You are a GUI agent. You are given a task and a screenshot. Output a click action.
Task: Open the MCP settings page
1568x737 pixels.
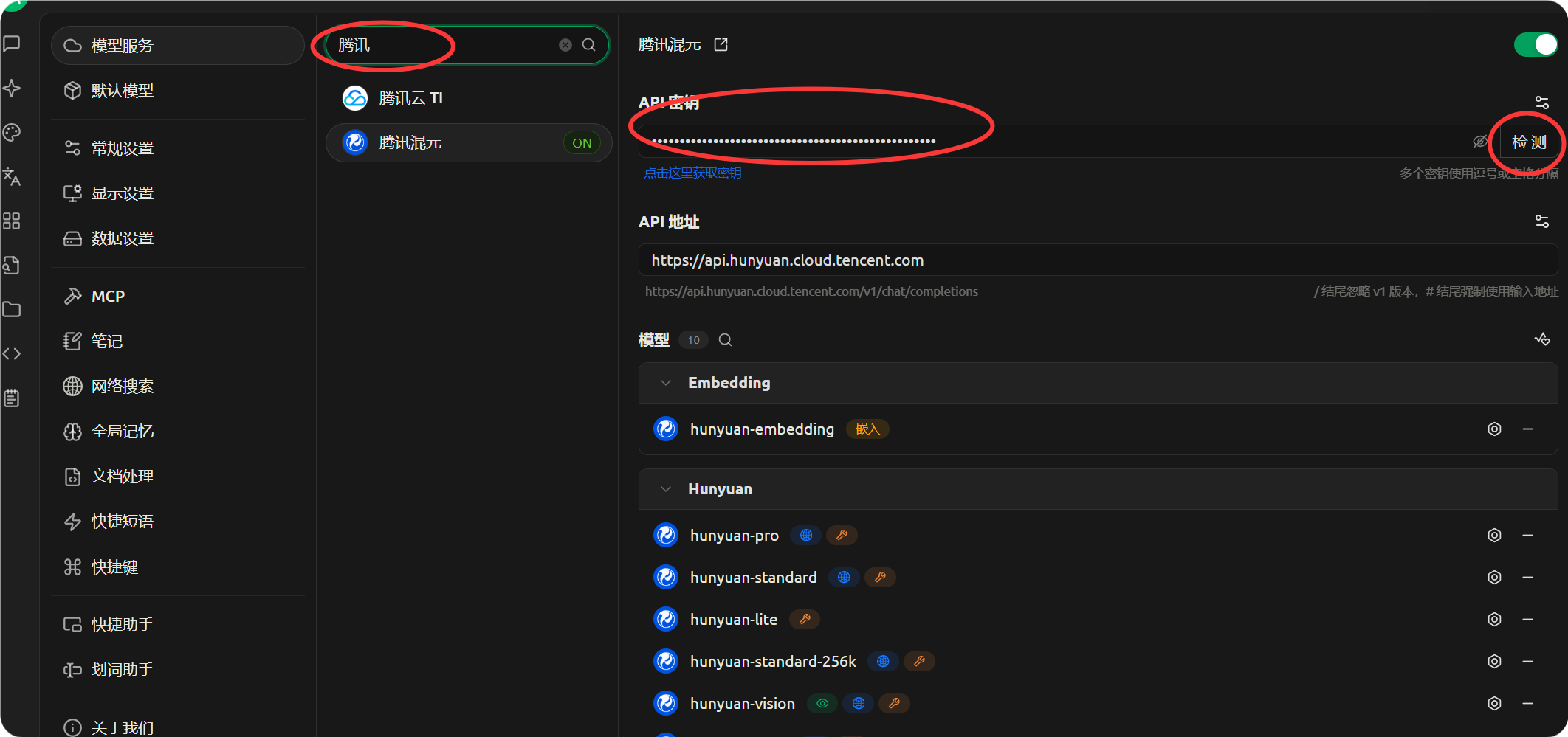pyautogui.click(x=178, y=297)
